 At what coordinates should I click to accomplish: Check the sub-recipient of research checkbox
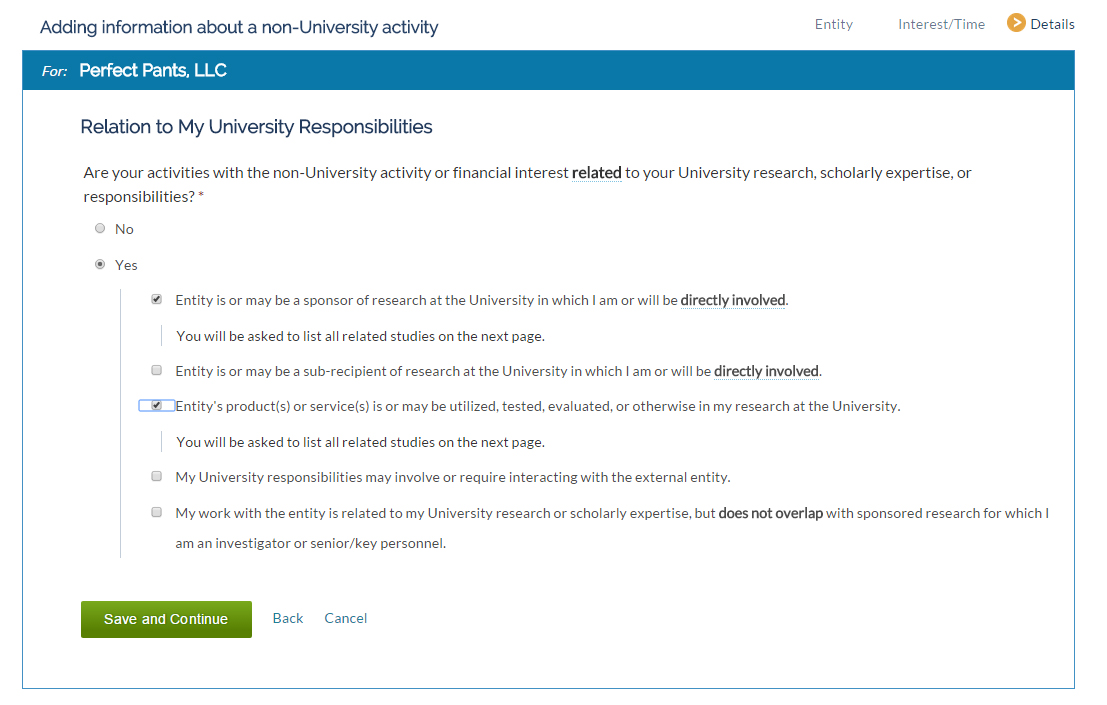pyautogui.click(x=157, y=370)
